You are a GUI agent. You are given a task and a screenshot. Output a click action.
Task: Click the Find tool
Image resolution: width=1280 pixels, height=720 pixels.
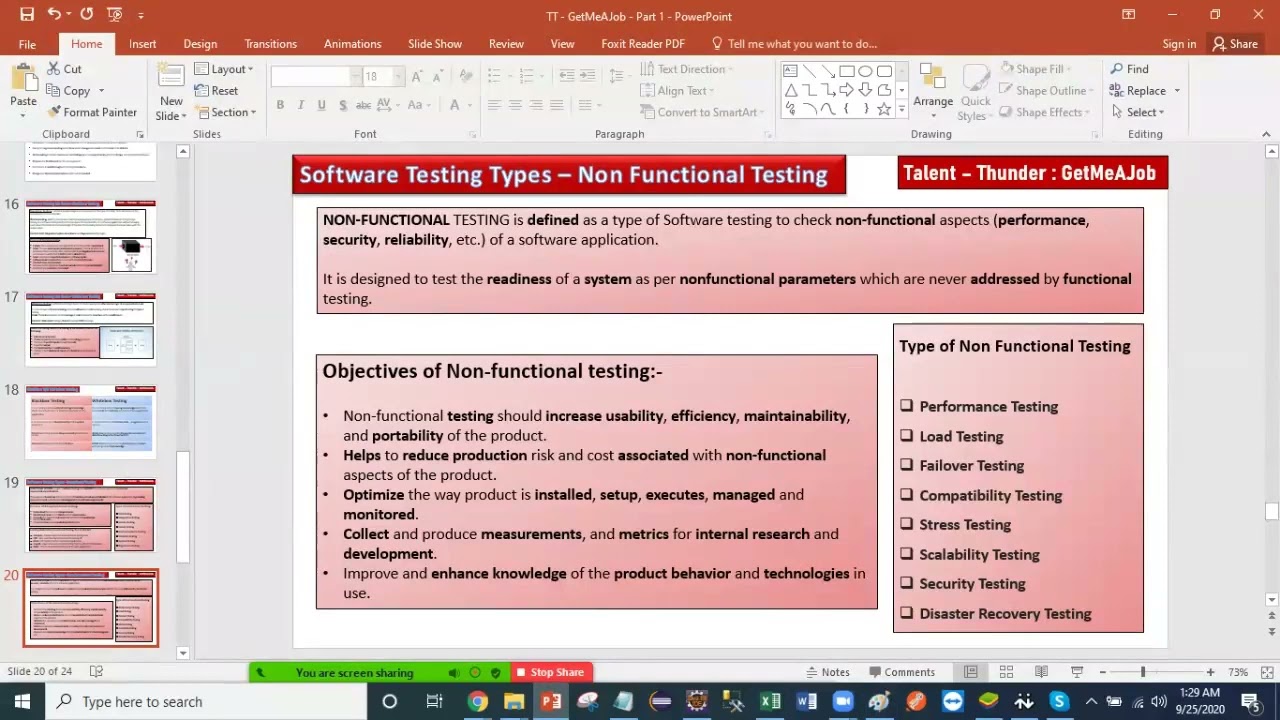[1129, 69]
